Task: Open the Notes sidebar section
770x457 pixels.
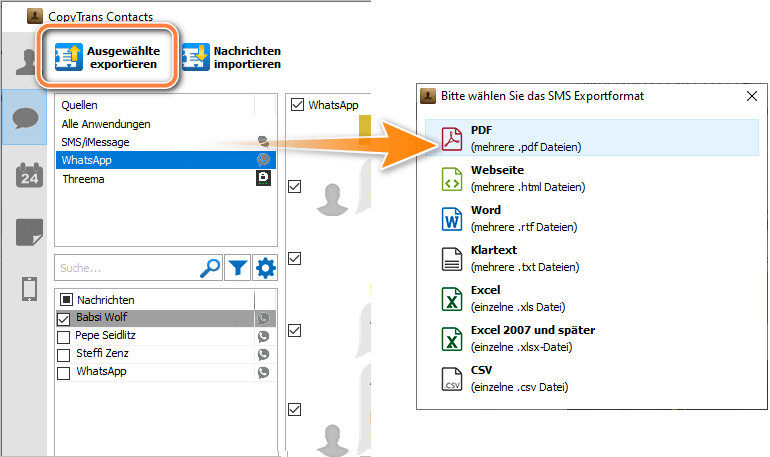Action: point(29,232)
